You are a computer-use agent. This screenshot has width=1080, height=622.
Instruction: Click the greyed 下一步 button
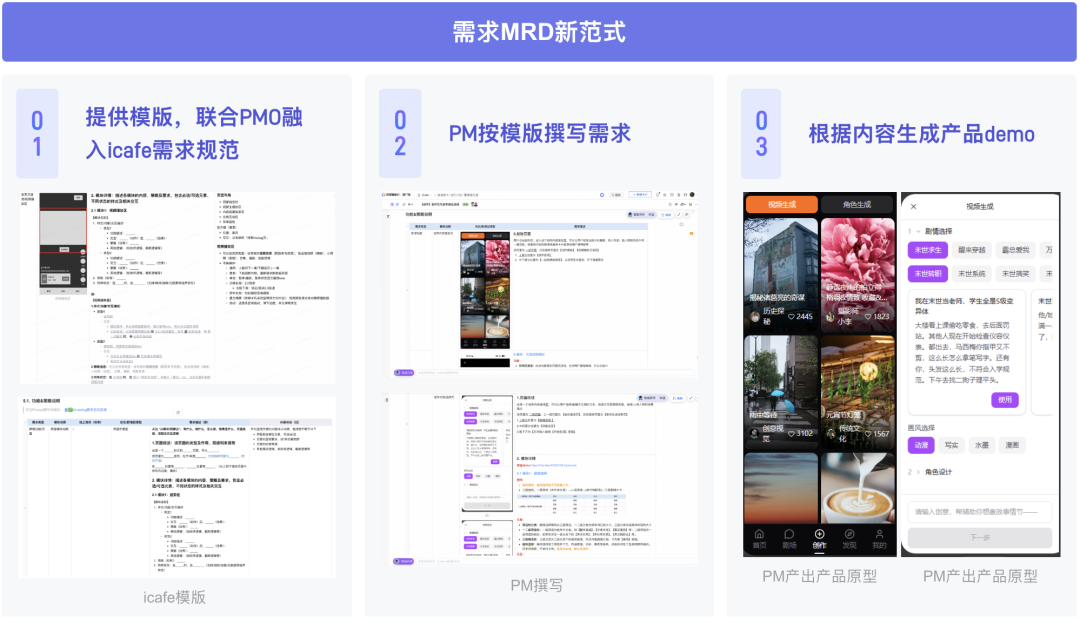(x=979, y=537)
